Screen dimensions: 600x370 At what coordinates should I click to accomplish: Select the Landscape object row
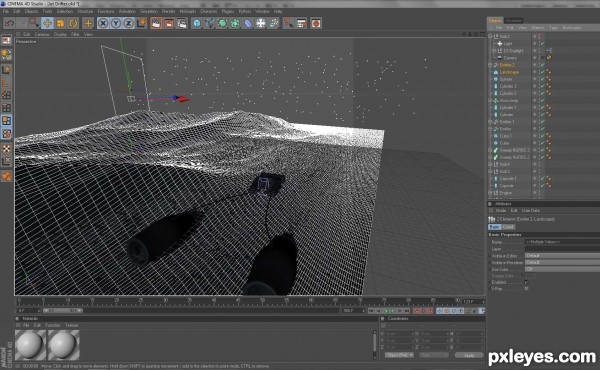[509, 72]
